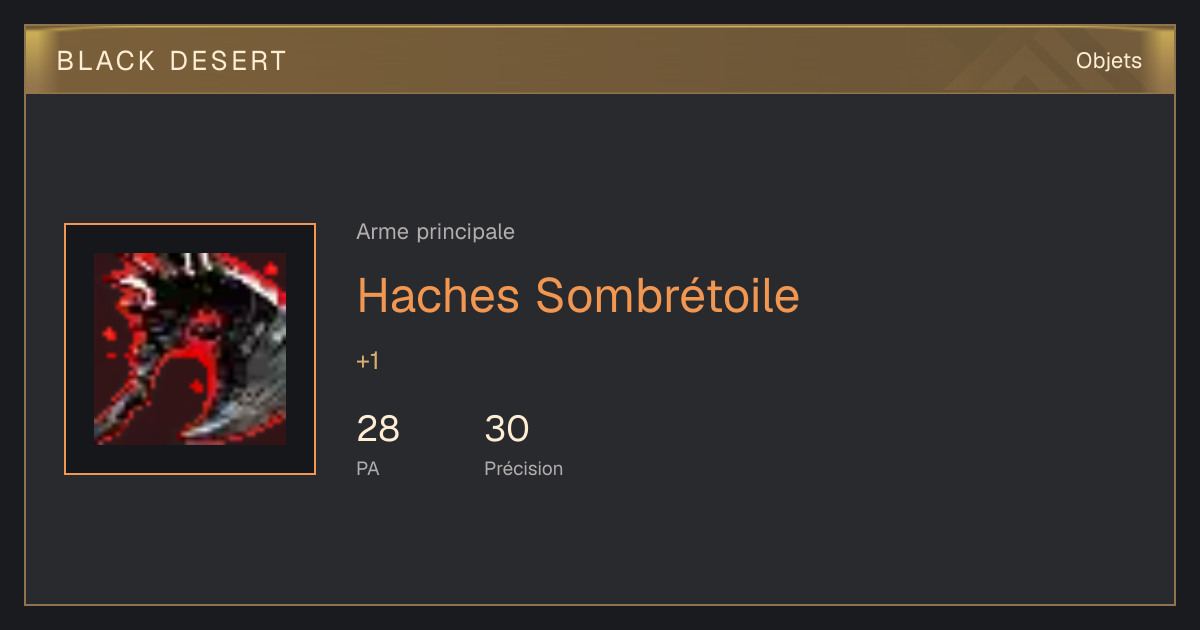Click the word Sombrétoile in the item title
Image resolution: width=1200 pixels, height=630 pixels.
[x=667, y=295]
